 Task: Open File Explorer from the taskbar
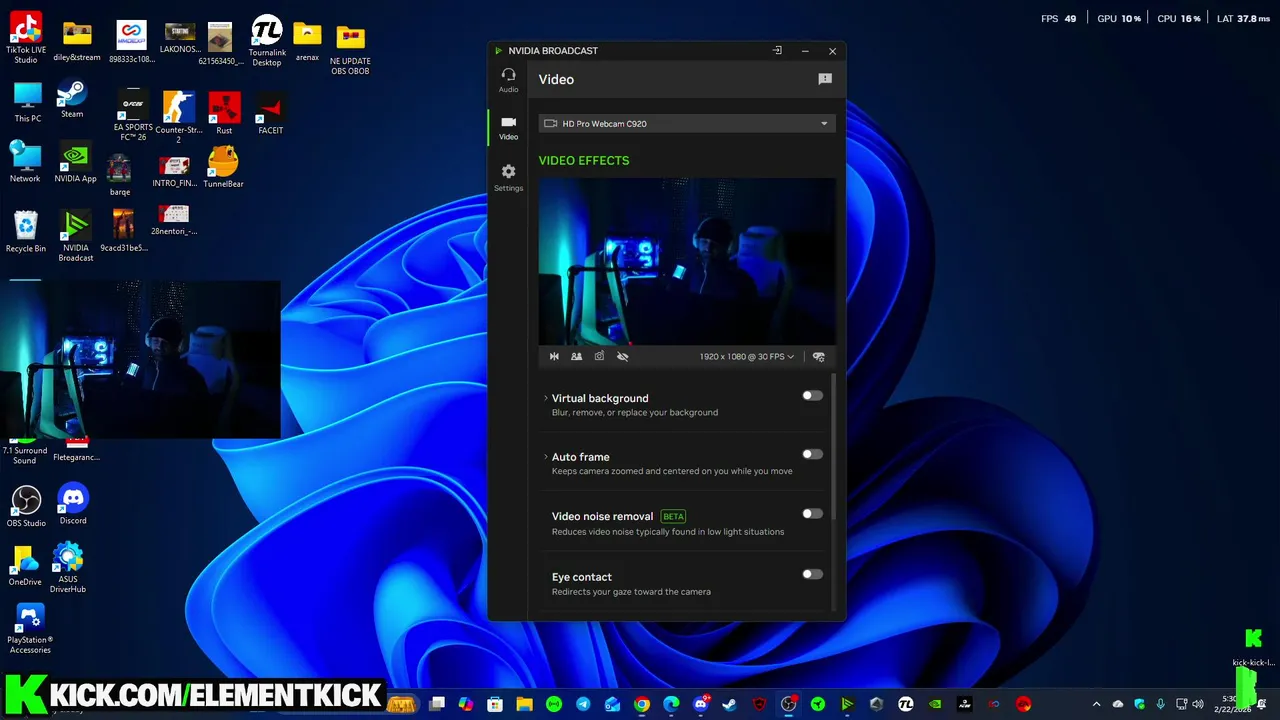tap(524, 704)
